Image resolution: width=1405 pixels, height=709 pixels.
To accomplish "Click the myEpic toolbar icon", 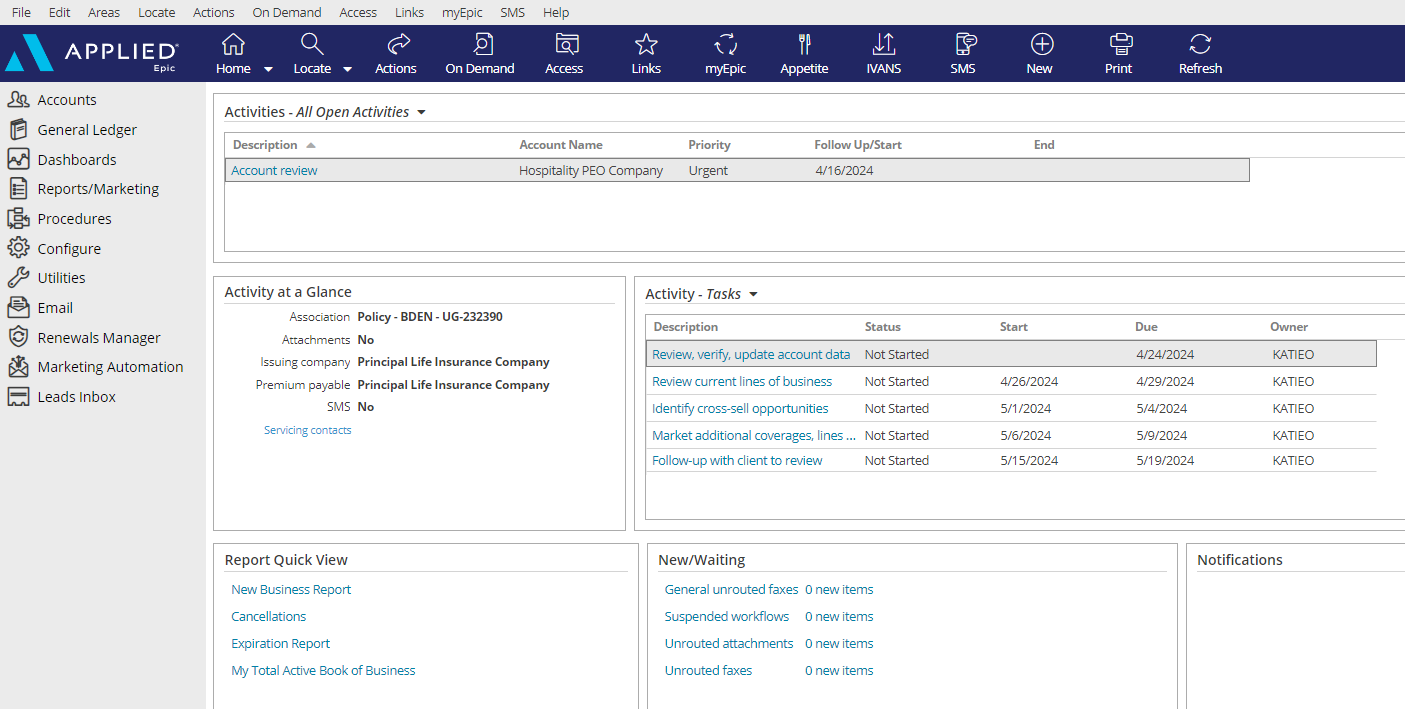I will [x=724, y=52].
